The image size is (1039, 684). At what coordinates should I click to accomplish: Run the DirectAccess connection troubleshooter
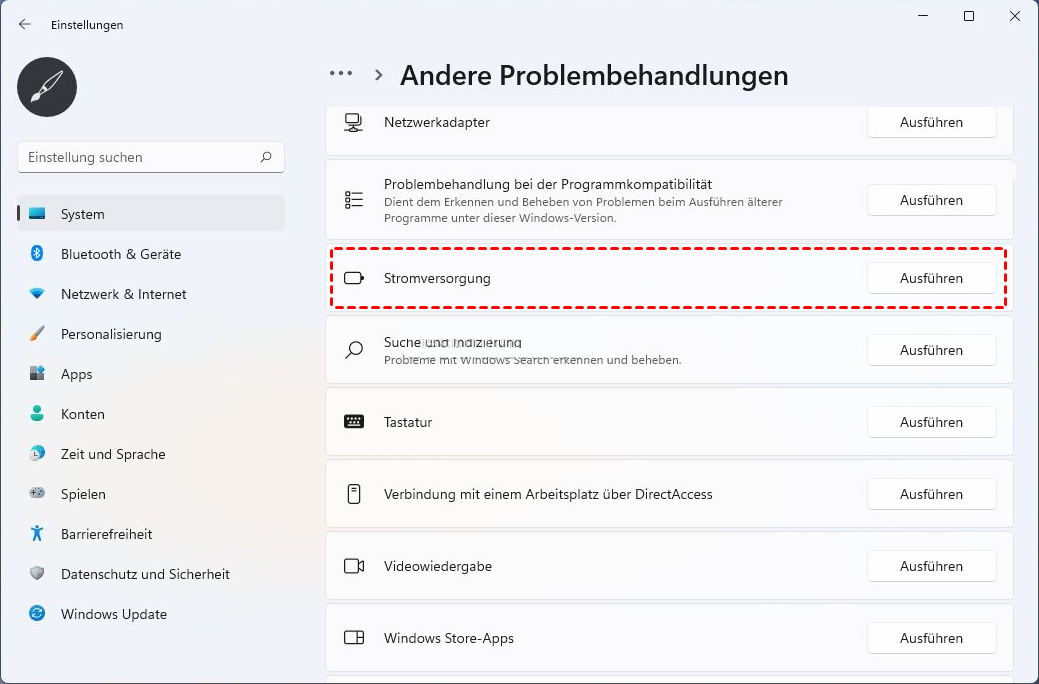[931, 494]
